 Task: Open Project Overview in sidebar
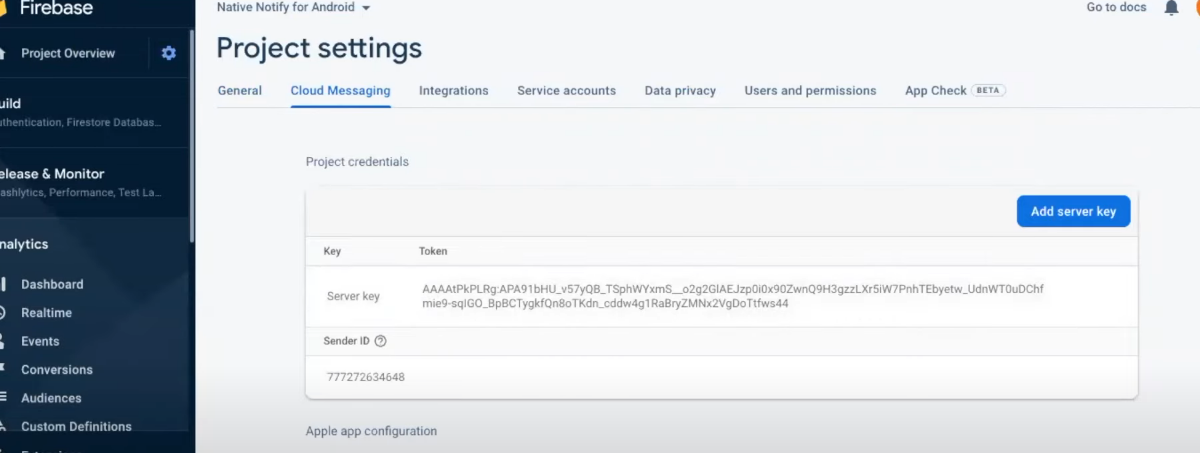[68, 53]
